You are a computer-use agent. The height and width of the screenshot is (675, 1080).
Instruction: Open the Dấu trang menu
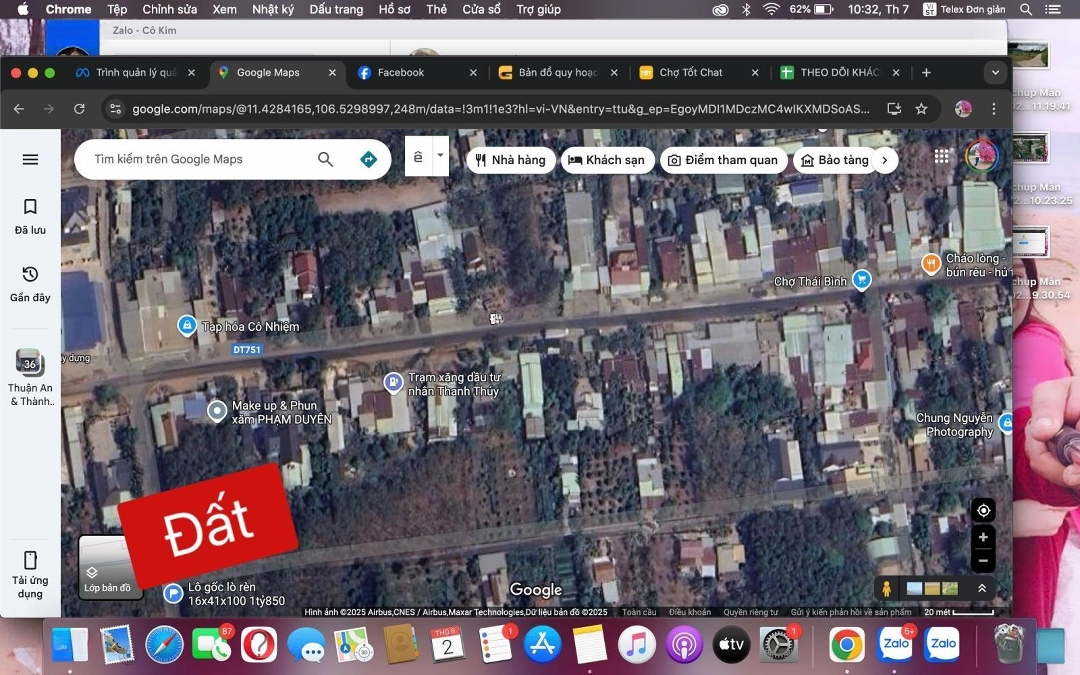click(x=336, y=9)
